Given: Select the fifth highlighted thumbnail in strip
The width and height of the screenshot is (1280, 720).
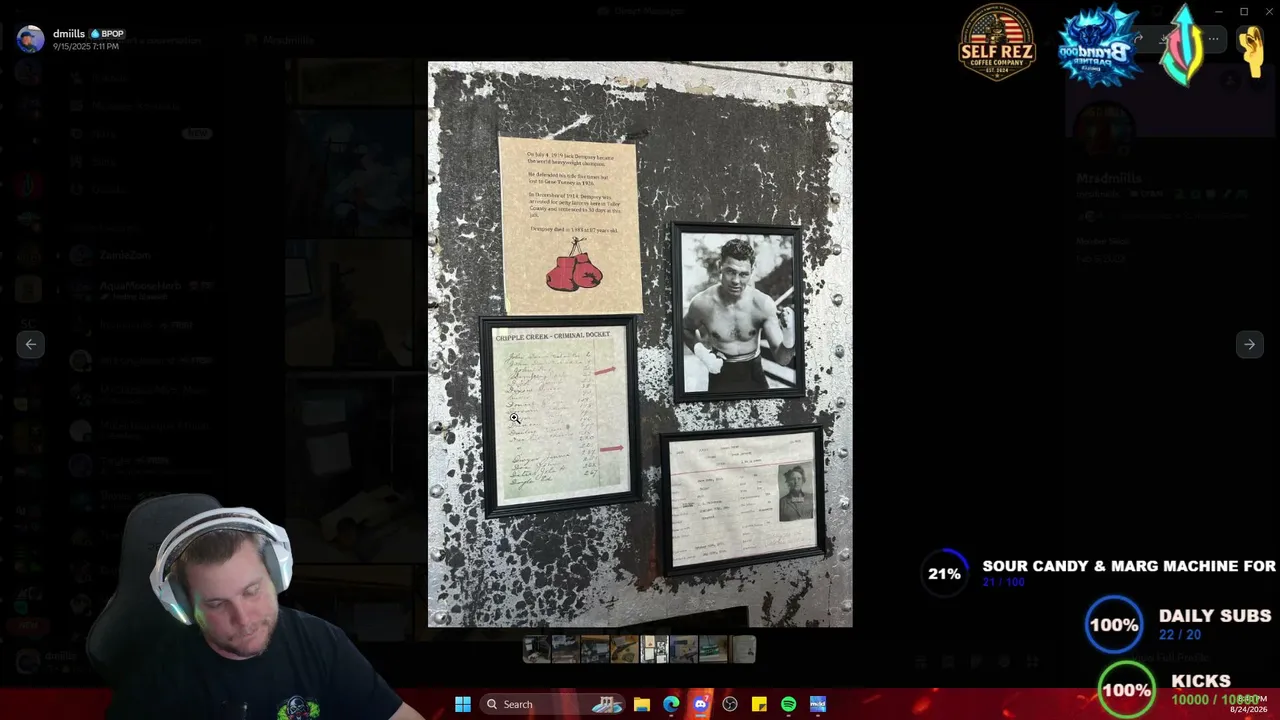Looking at the screenshot, I should tap(654, 650).
